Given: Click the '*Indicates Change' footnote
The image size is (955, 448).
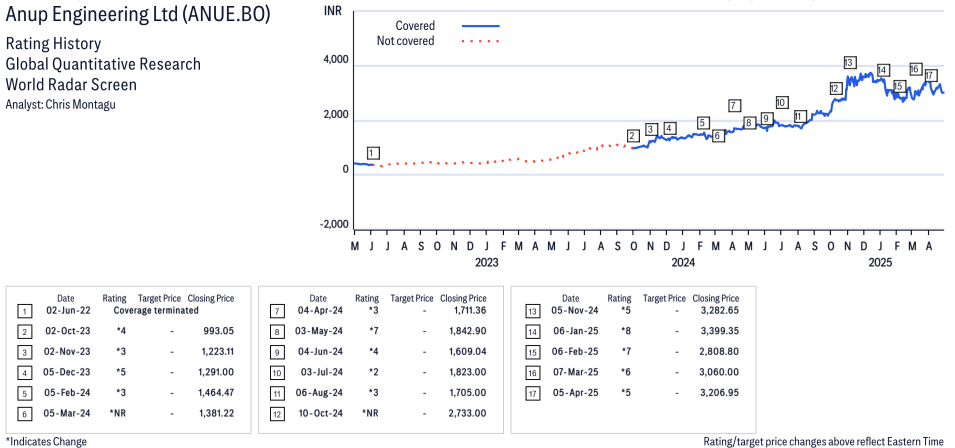Looking at the screenshot, I should tap(46, 441).
